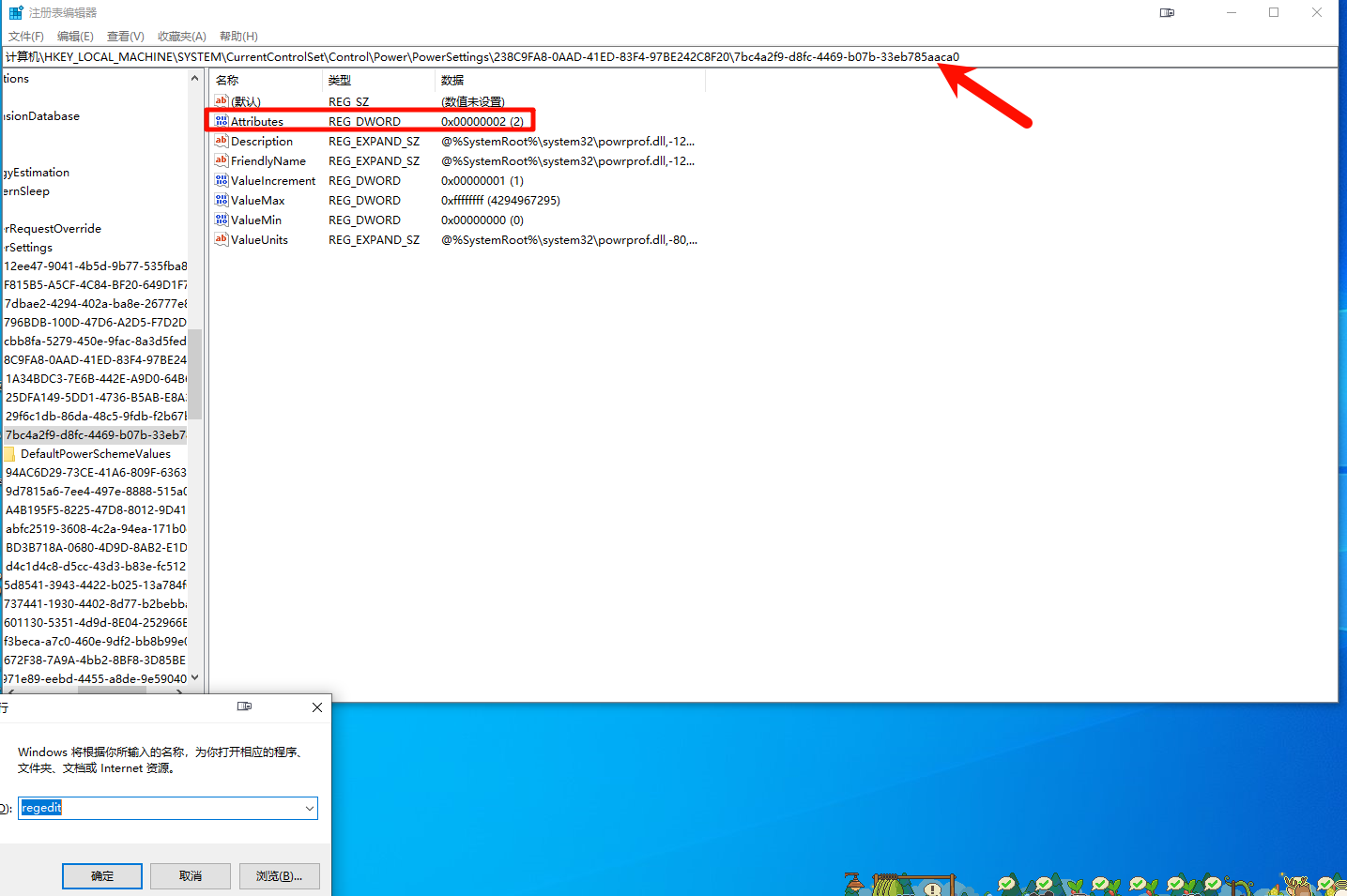This screenshot has height=896, width=1347.
Task: Click the powrprof.dll data cell of ValueUnits
Action: pyautogui.click(x=569, y=239)
